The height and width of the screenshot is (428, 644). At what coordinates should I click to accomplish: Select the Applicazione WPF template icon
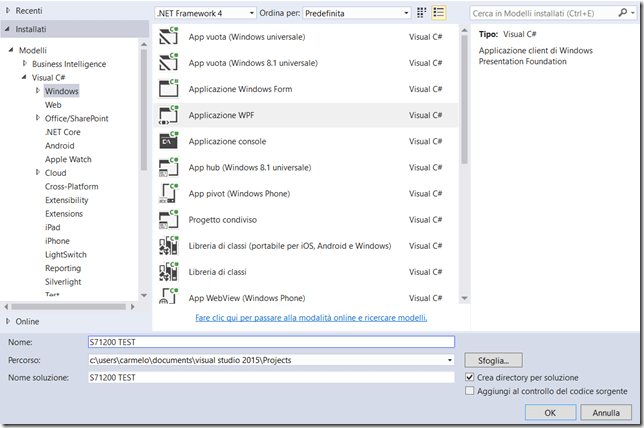(x=168, y=115)
